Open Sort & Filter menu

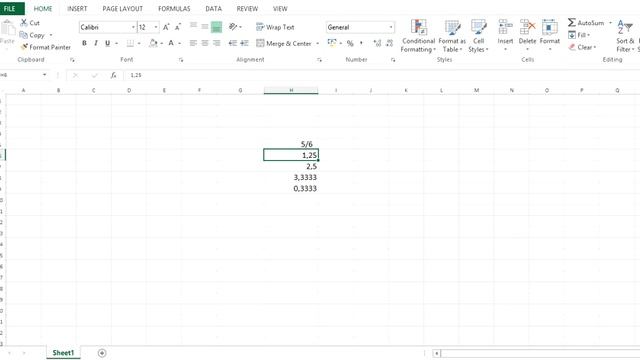pyautogui.click(x=626, y=36)
